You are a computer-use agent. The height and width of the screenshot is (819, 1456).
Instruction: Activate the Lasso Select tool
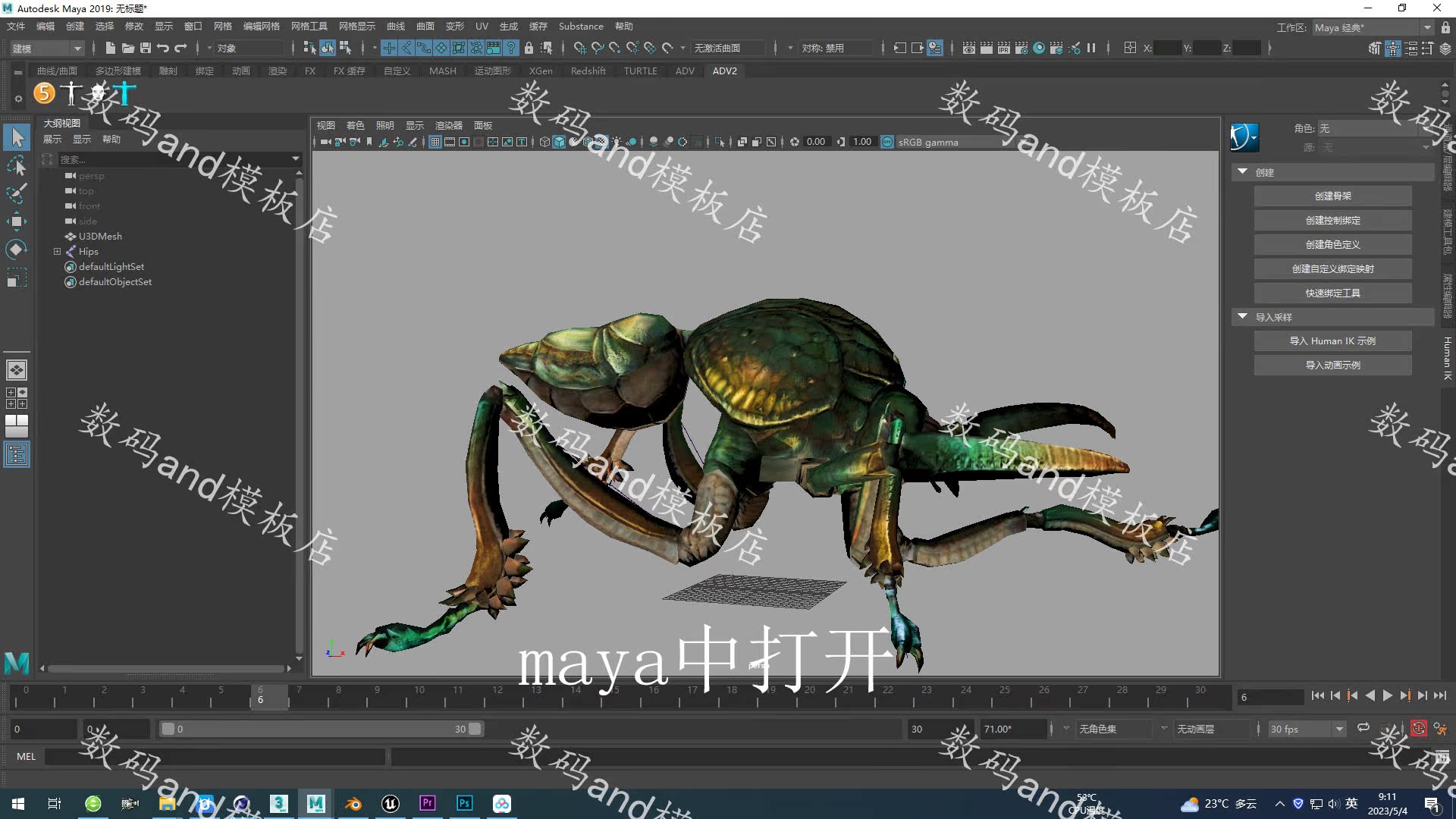[17, 165]
